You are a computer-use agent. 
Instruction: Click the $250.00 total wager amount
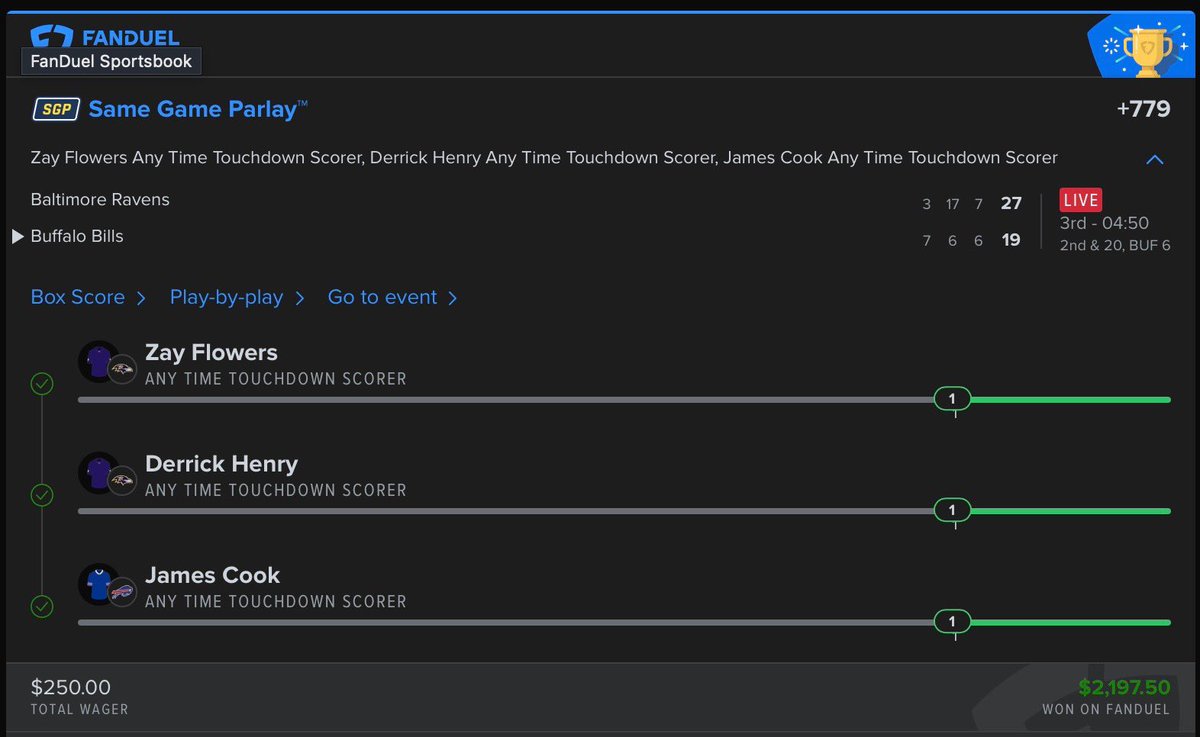71,687
